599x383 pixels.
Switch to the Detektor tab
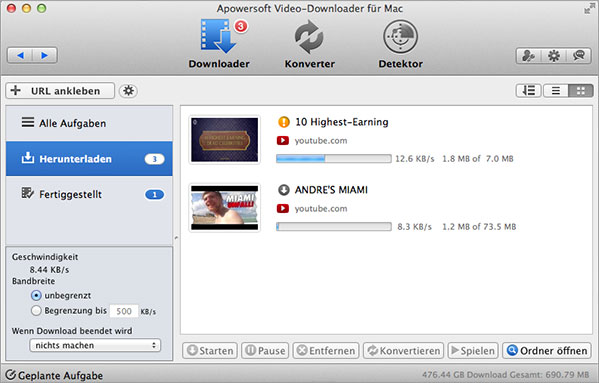point(400,45)
